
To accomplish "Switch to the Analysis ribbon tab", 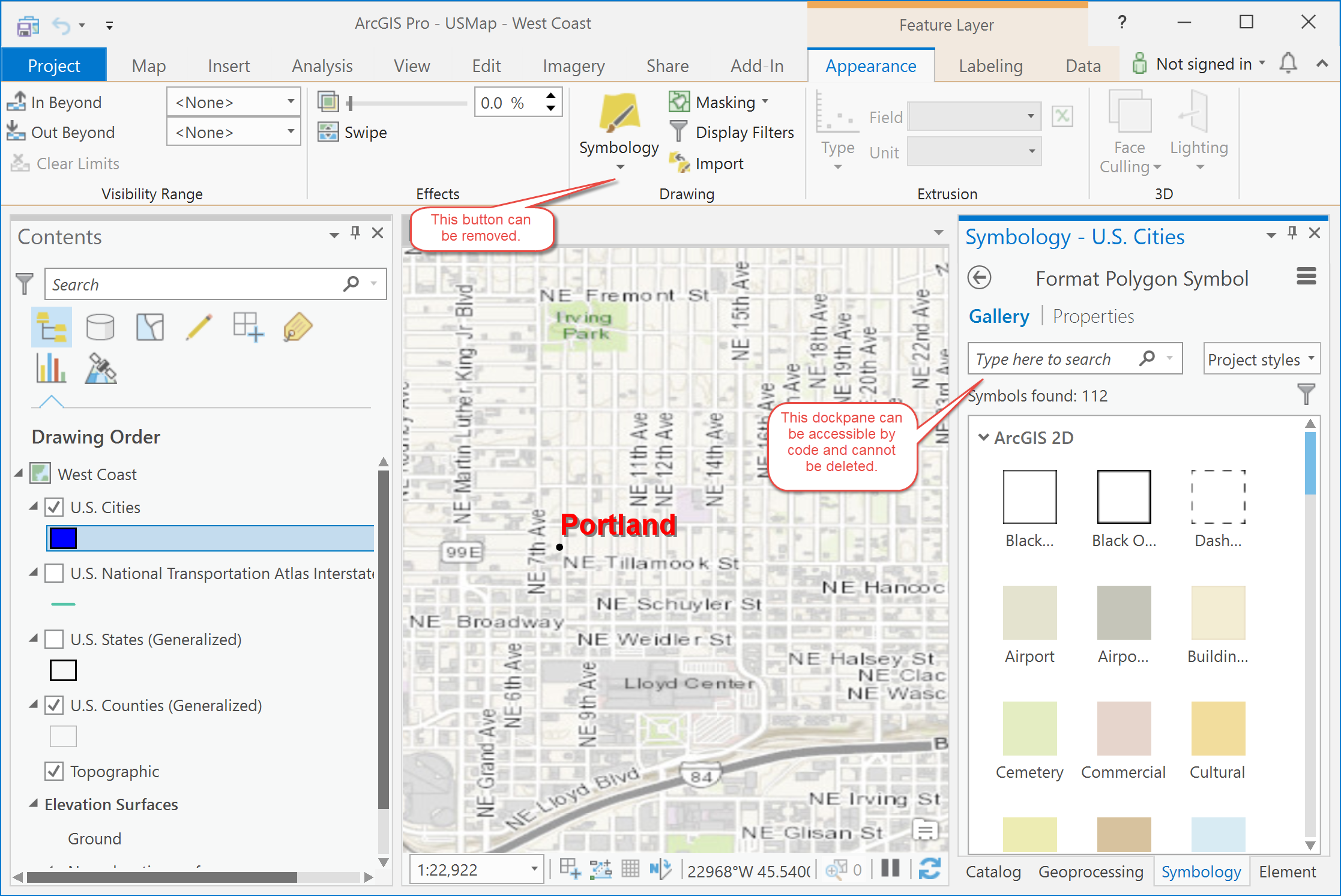I will point(322,65).
